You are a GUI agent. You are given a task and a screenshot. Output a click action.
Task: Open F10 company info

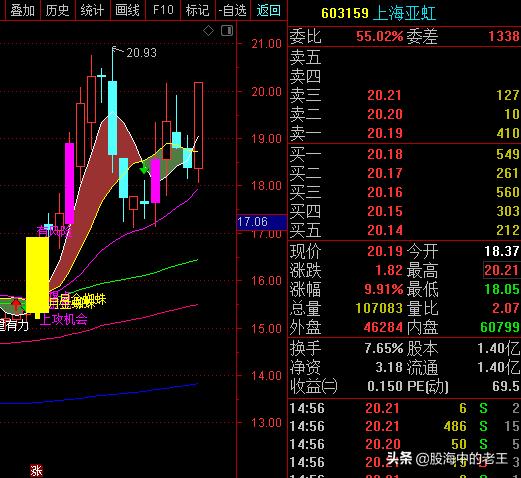tap(163, 10)
